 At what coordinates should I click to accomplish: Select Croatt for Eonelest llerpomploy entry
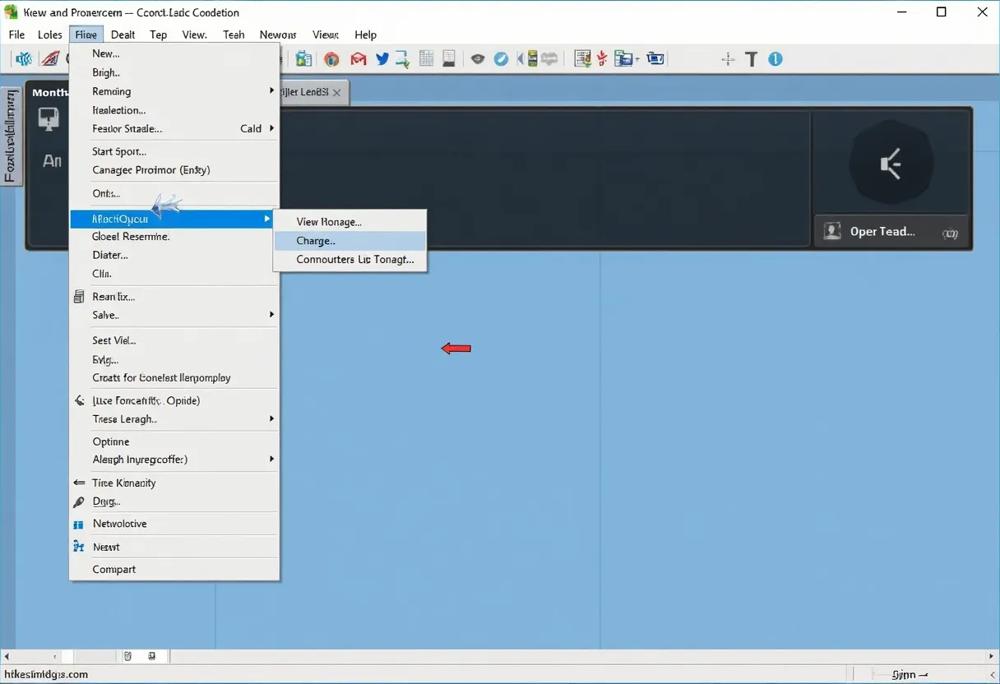point(174,378)
